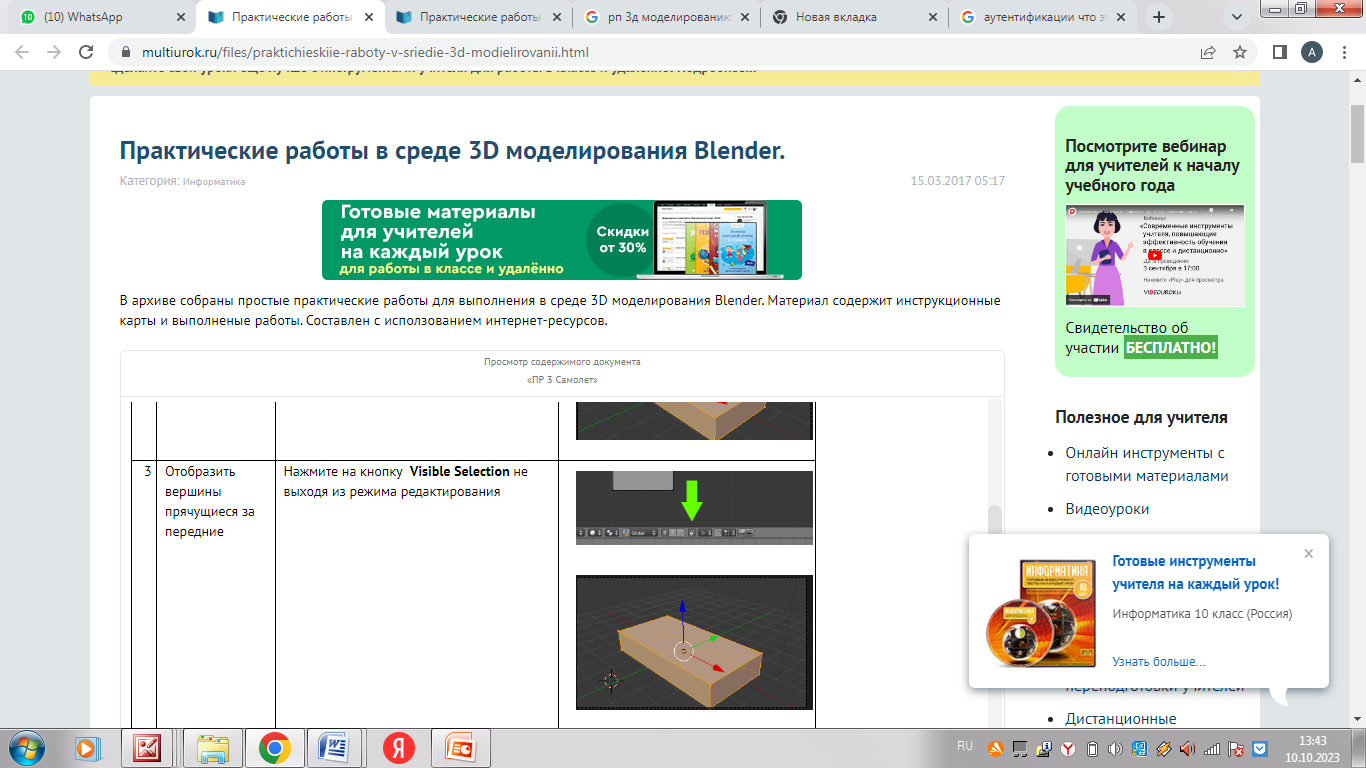The image size is (1366, 768).
Task: Click the date 15.03.2017 05:17
Action: (957, 181)
